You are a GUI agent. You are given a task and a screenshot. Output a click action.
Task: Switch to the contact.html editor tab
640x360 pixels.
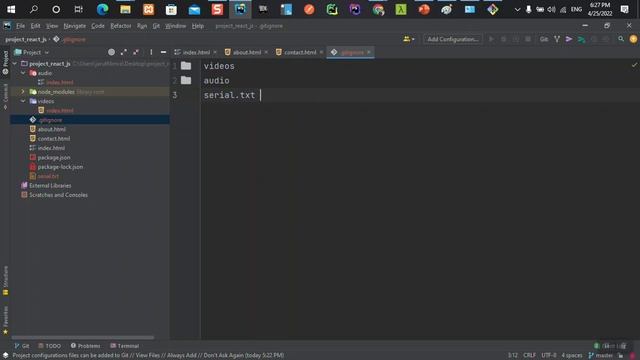click(x=300, y=52)
